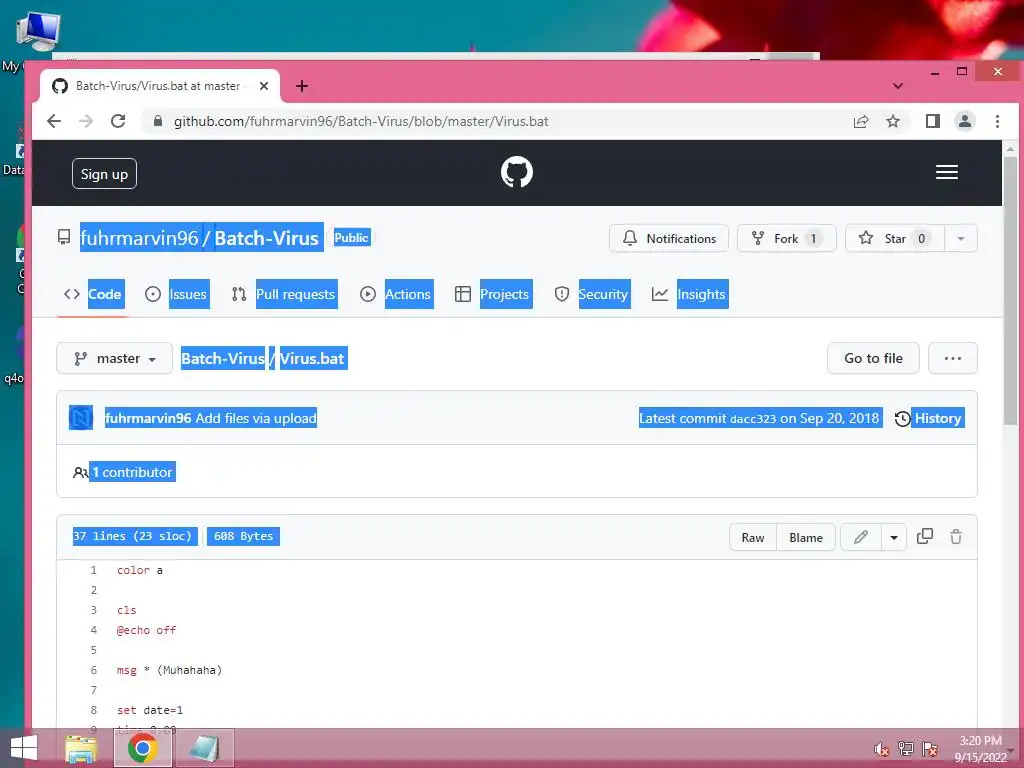Viewport: 1024px width, 768px height.
Task: Click the taskbar clock
Action: 980,749
